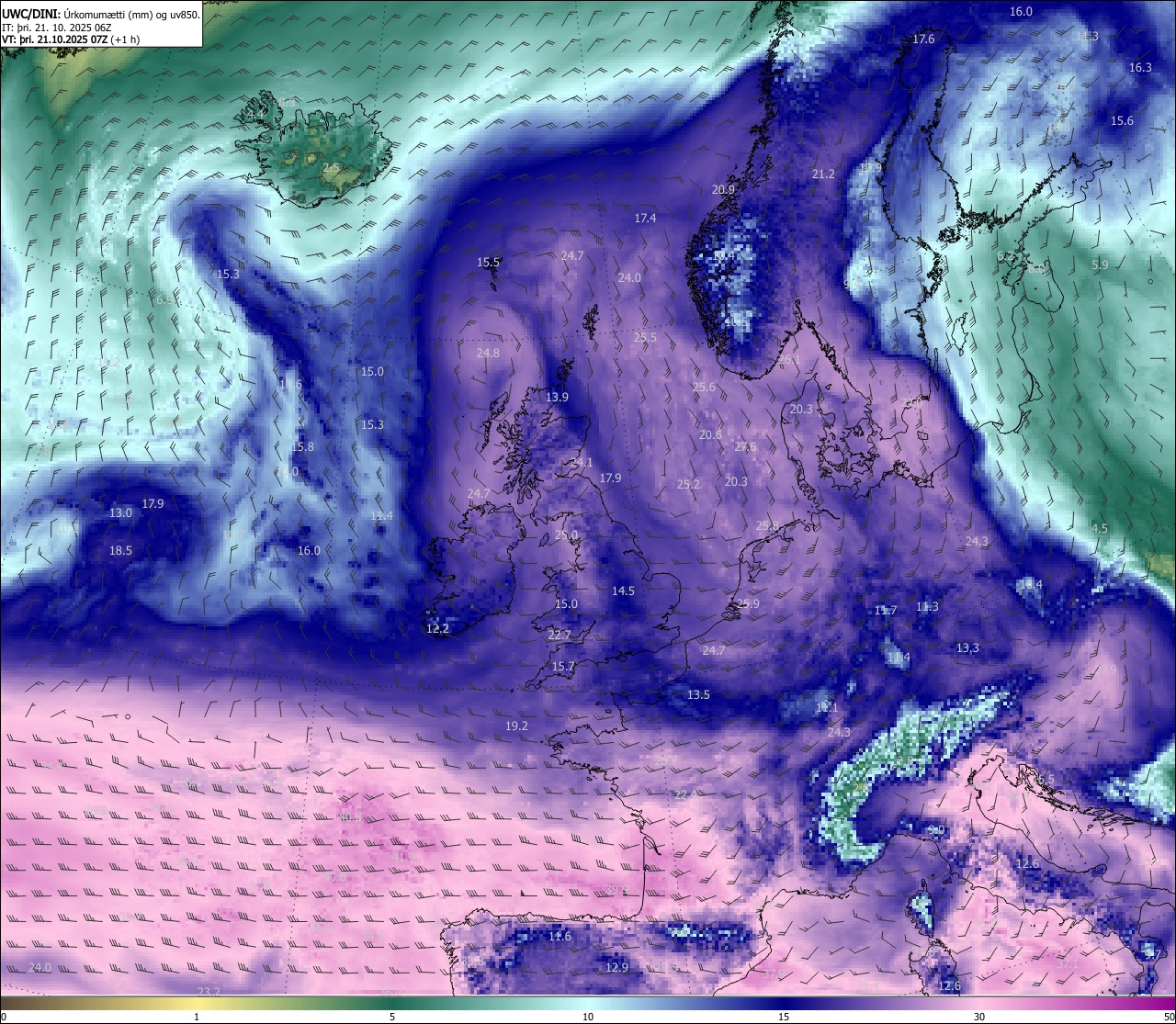Click the 22.7 value label
This screenshot has height=1024, width=1176.
click(560, 635)
